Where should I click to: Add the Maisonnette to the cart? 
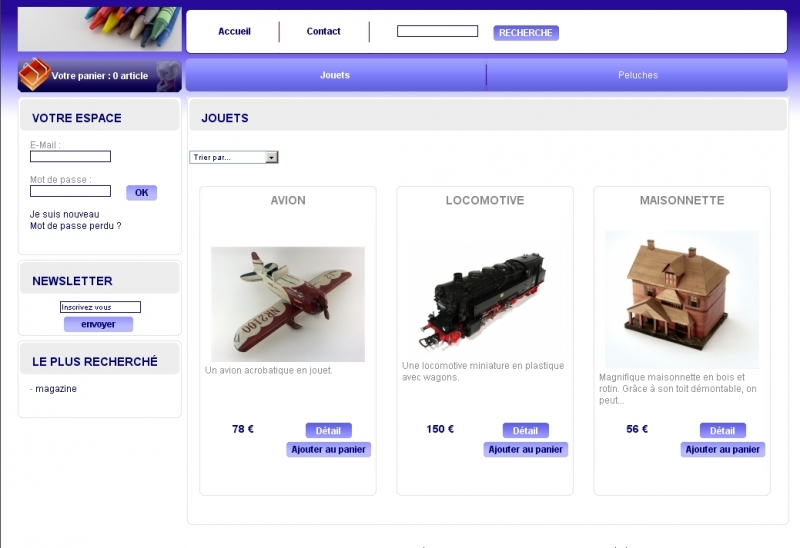722,450
